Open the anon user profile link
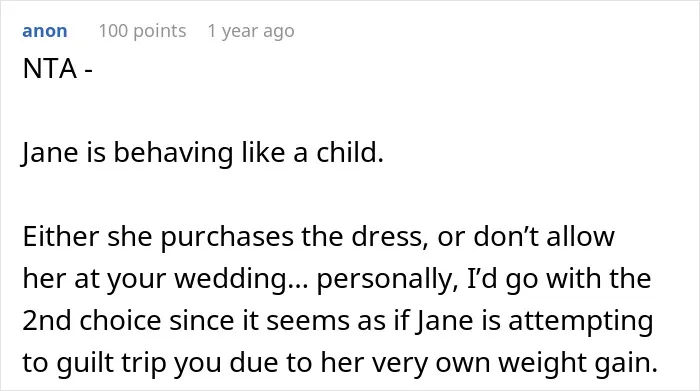The image size is (700, 391). [x=45, y=31]
